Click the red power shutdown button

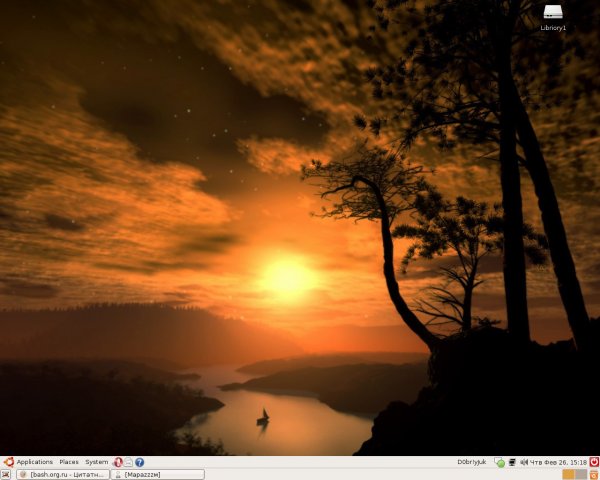(593, 462)
